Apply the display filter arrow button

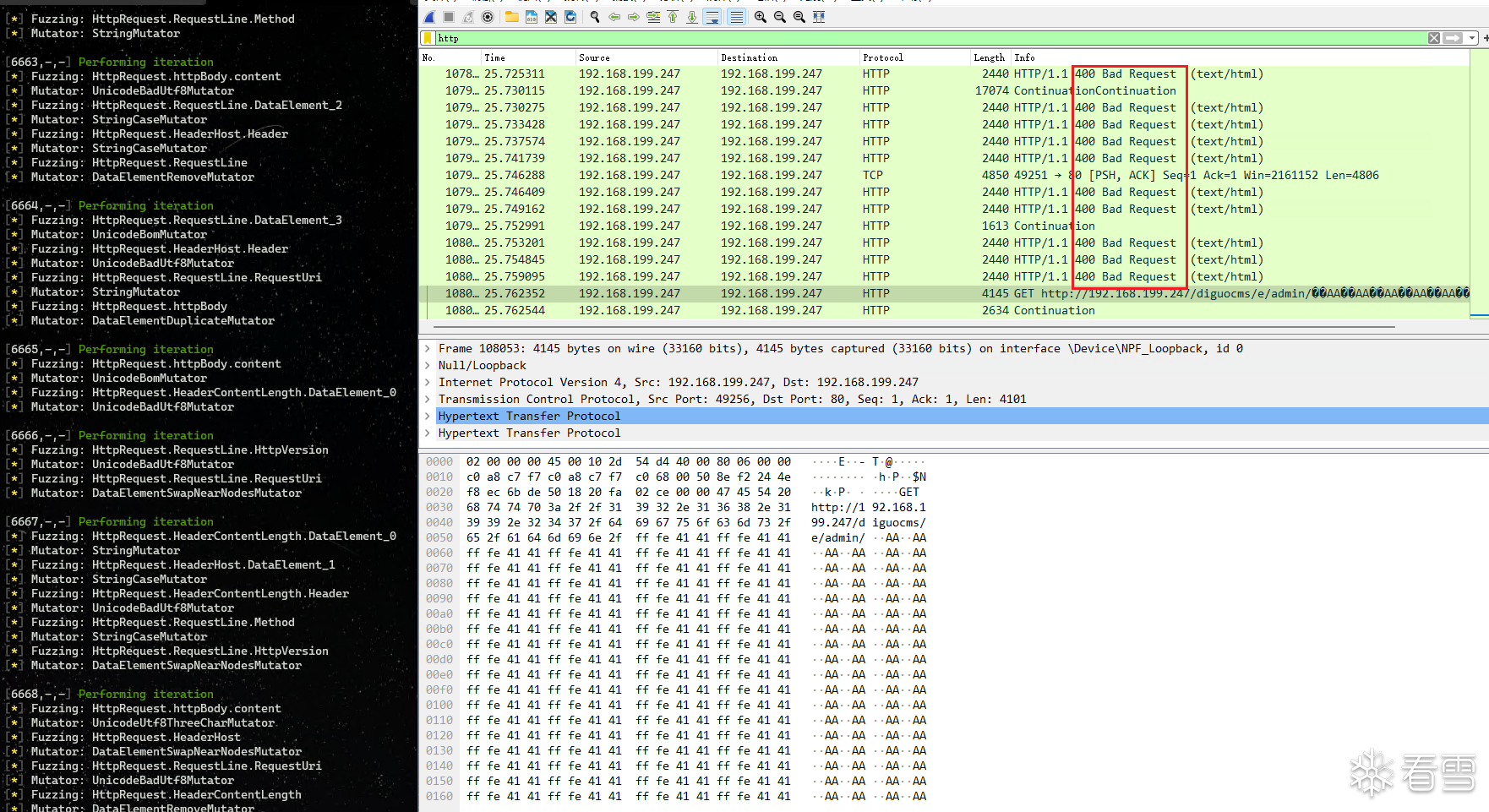(1453, 38)
